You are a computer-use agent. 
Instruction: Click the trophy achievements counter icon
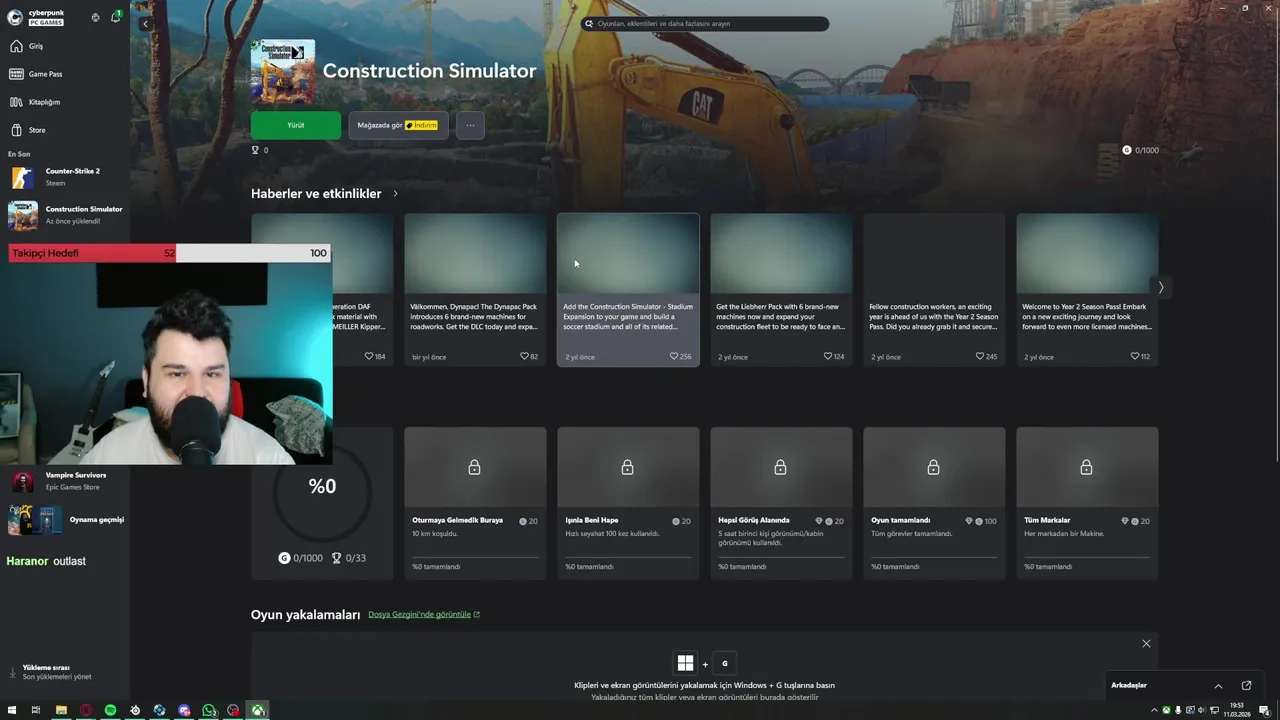[255, 150]
